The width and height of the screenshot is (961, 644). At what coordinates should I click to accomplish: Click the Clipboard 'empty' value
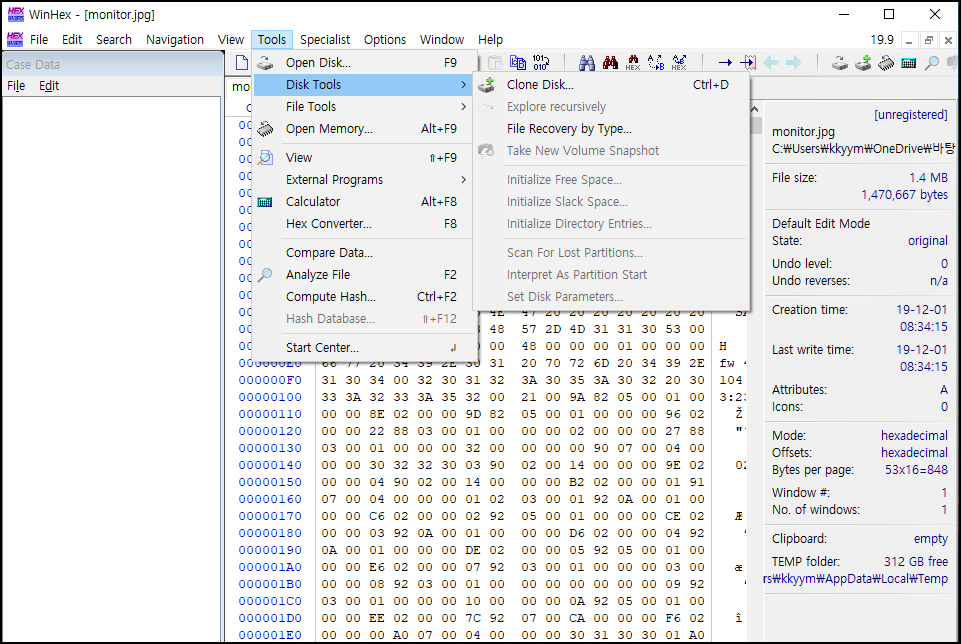click(x=930, y=539)
